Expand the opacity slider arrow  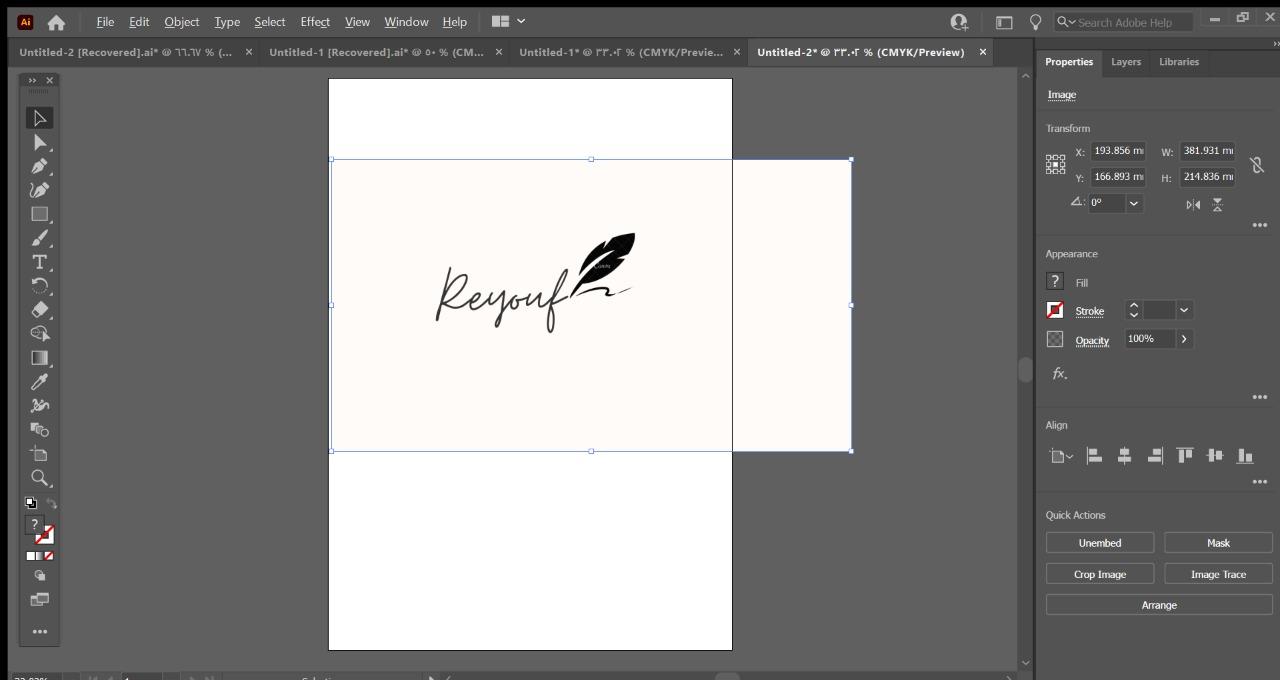click(x=1184, y=339)
